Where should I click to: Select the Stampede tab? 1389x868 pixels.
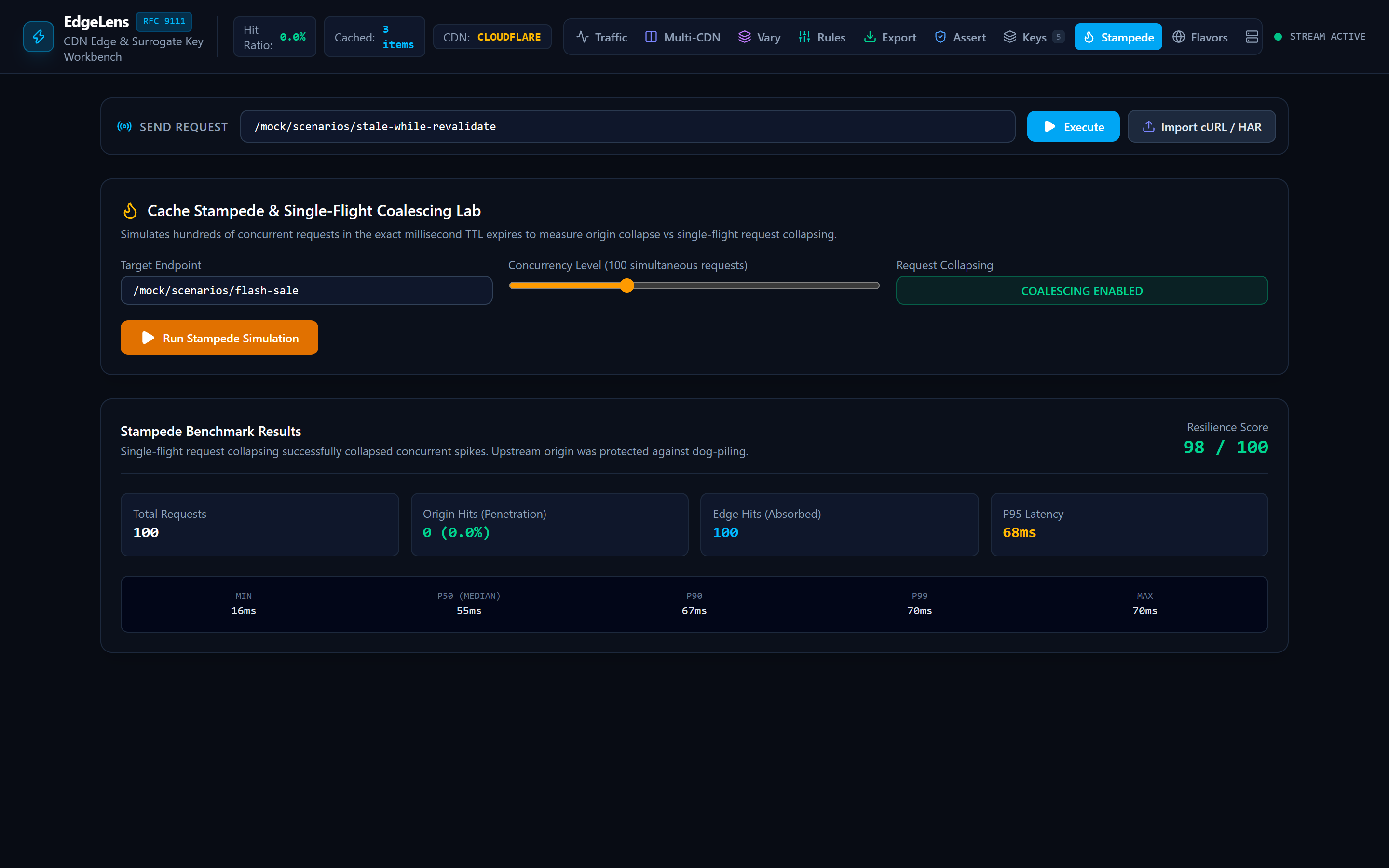(x=1118, y=37)
